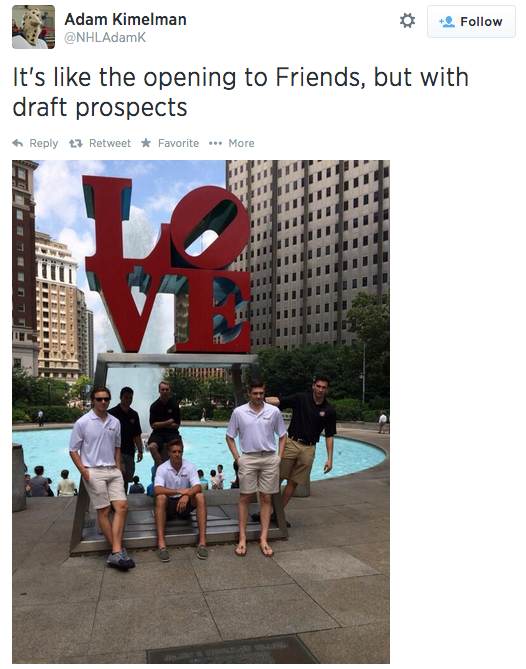
Task: Click the Favorite star icon
Action: pos(146,143)
